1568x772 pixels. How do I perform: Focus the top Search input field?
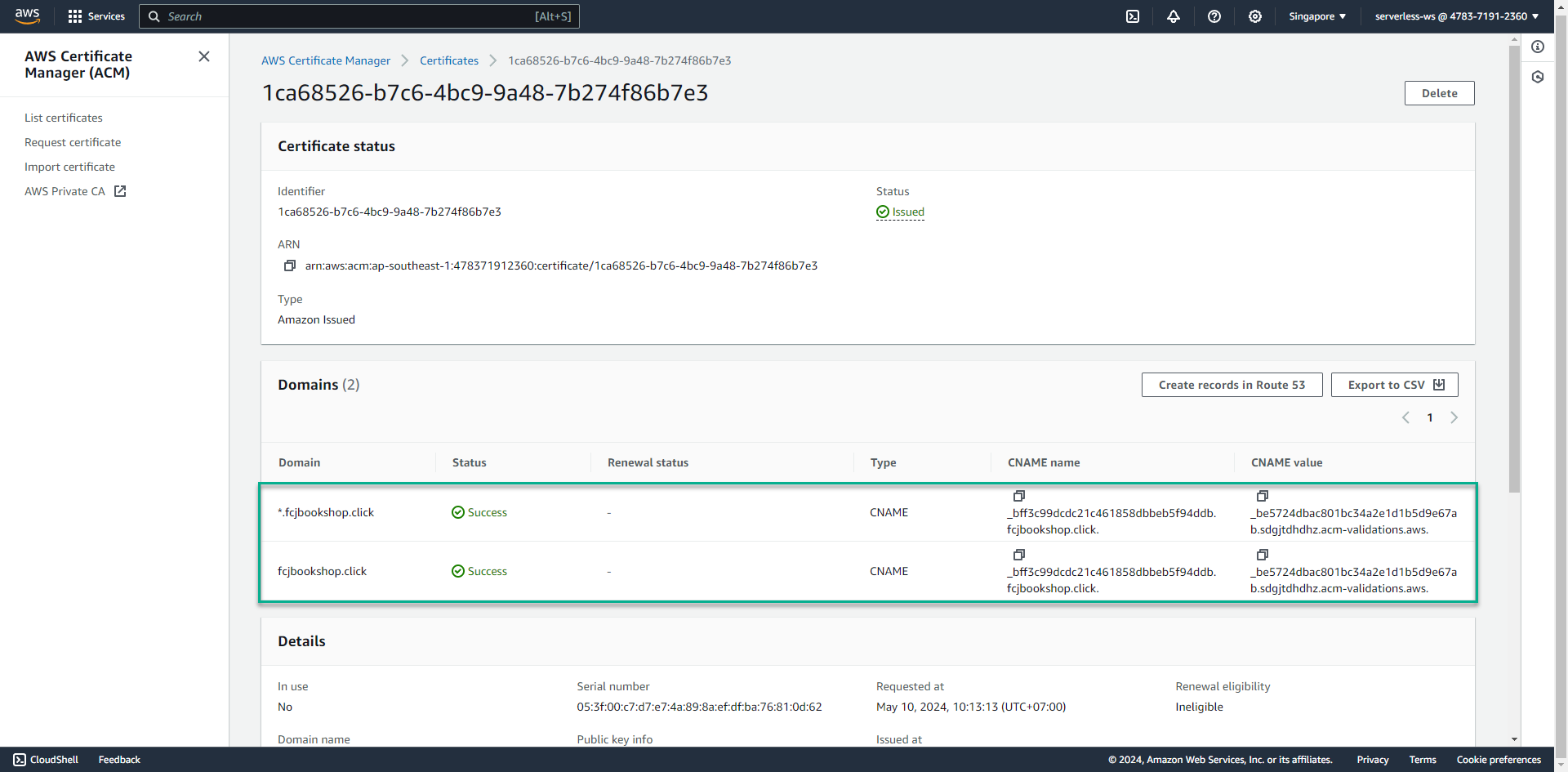click(359, 16)
